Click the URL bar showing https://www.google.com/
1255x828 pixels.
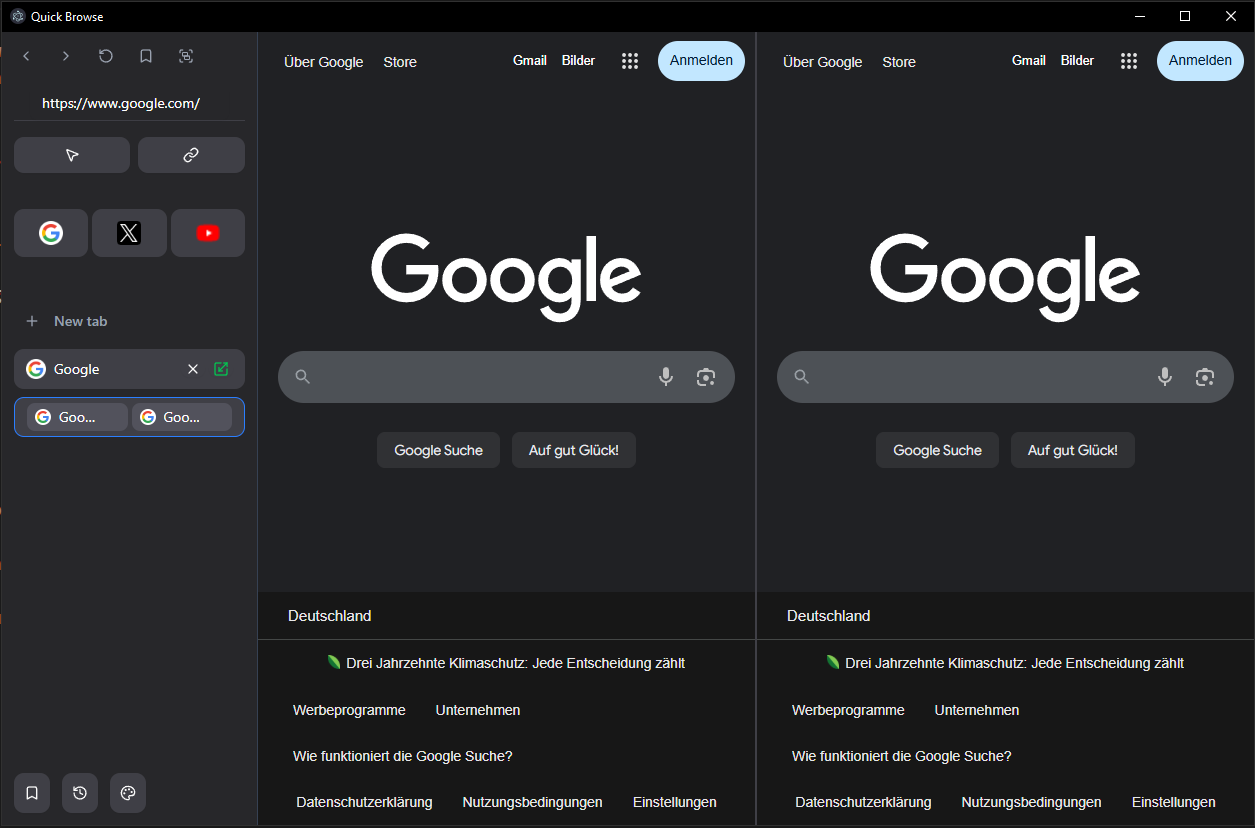129,103
